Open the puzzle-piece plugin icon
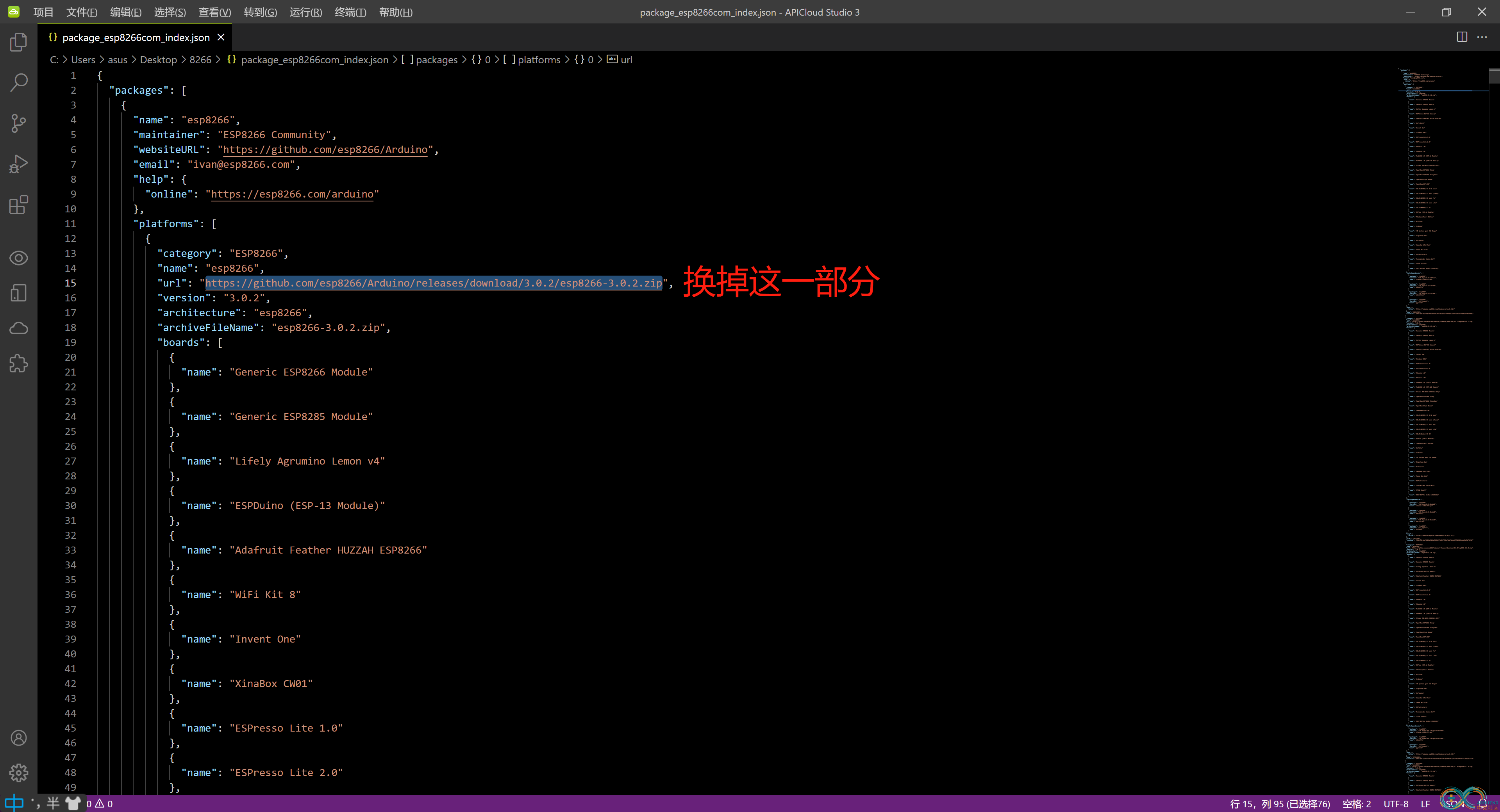Screen dimensions: 1500x812 tap(19, 363)
